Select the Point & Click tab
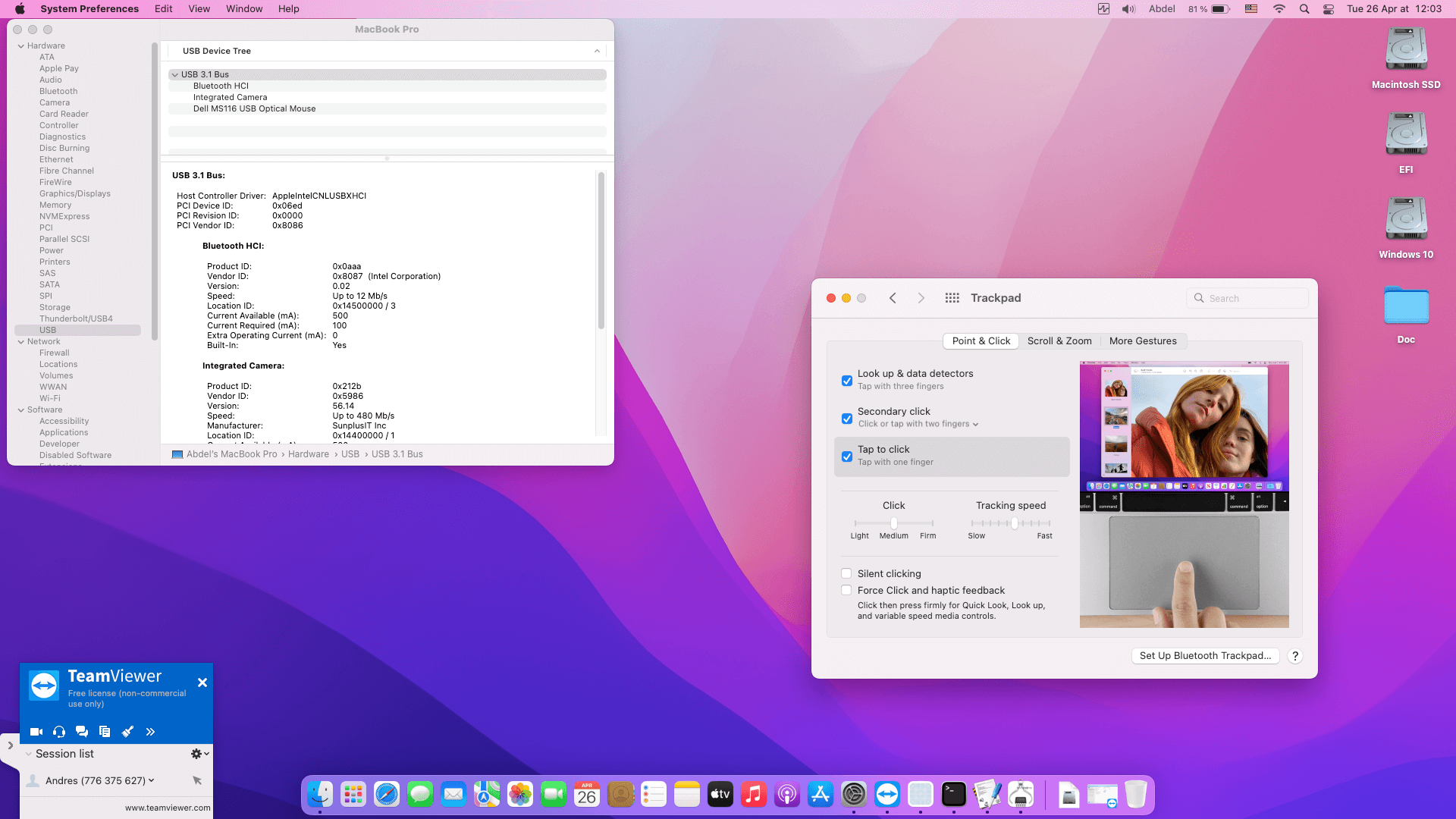The image size is (1456, 819). click(x=981, y=341)
